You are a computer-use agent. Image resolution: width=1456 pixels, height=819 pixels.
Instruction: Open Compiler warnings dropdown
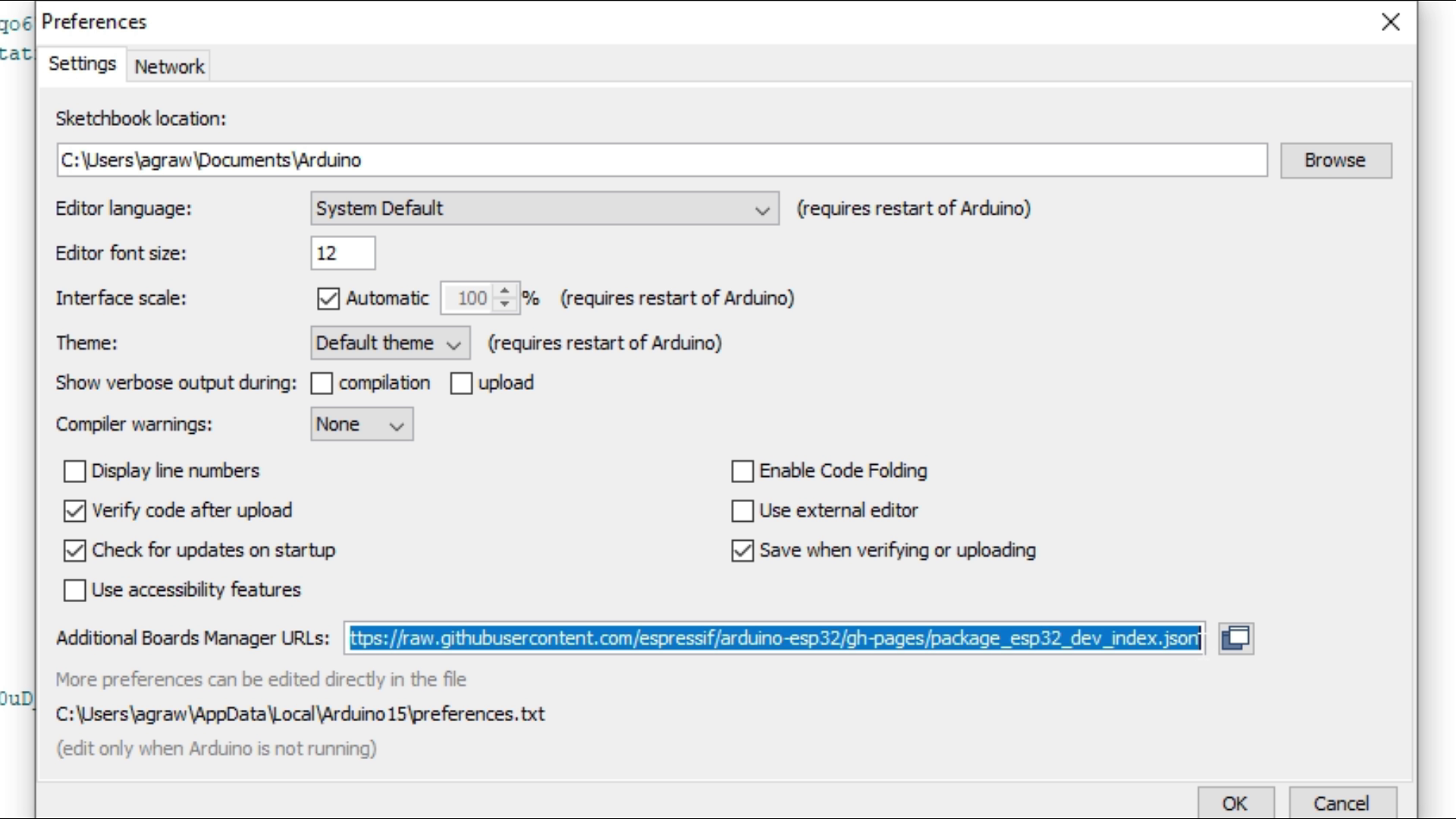click(x=361, y=425)
